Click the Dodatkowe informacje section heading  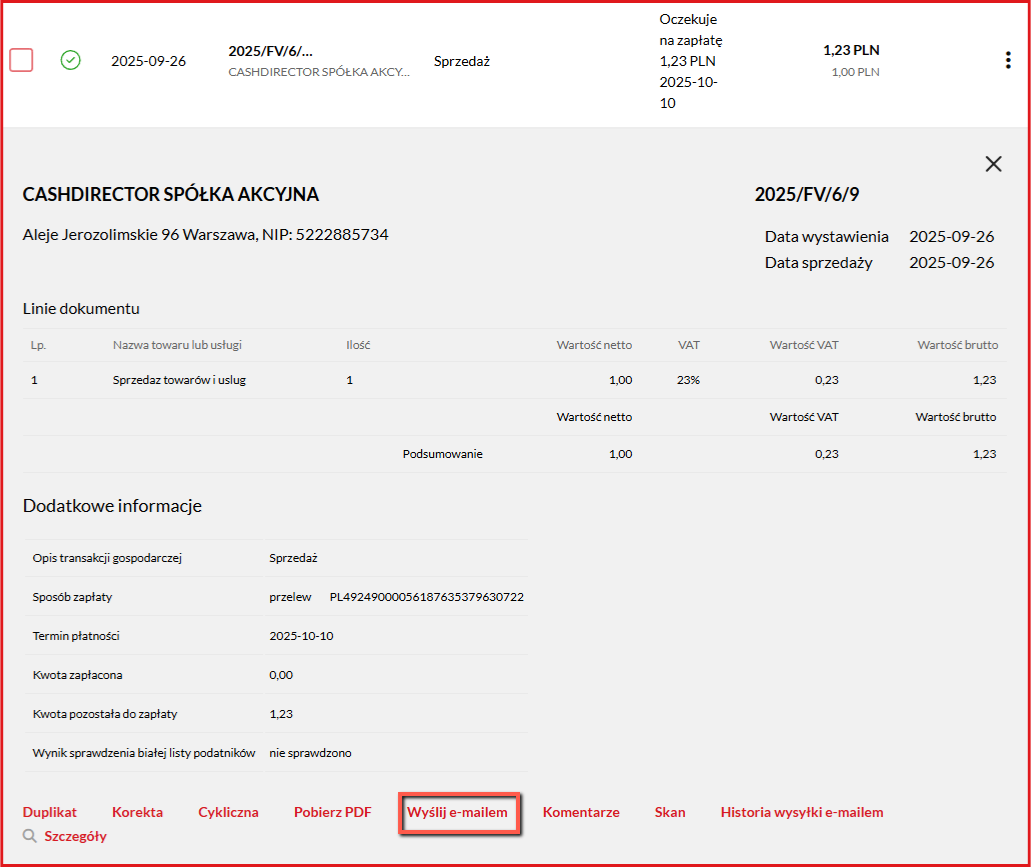112,505
